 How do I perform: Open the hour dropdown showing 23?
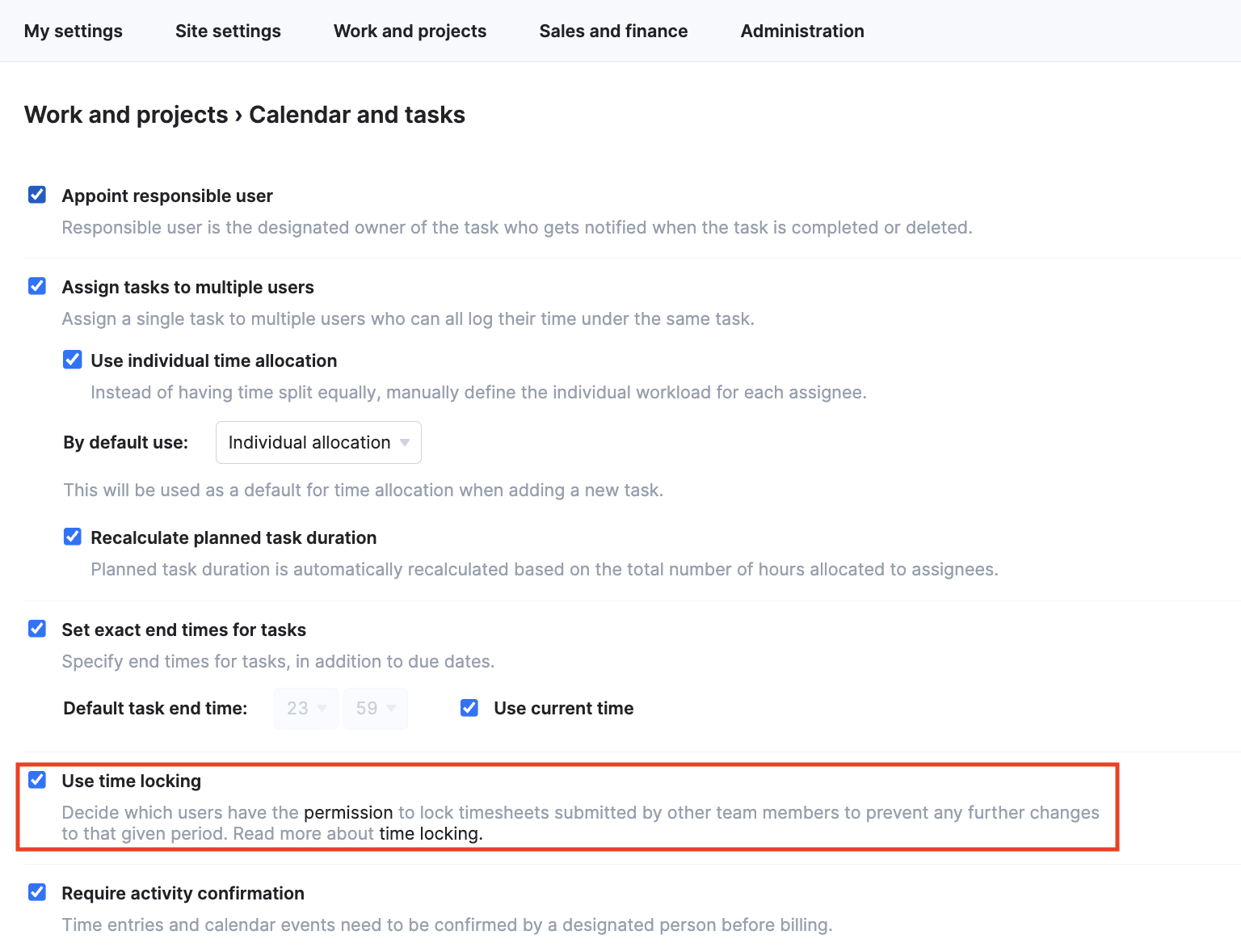(x=306, y=709)
